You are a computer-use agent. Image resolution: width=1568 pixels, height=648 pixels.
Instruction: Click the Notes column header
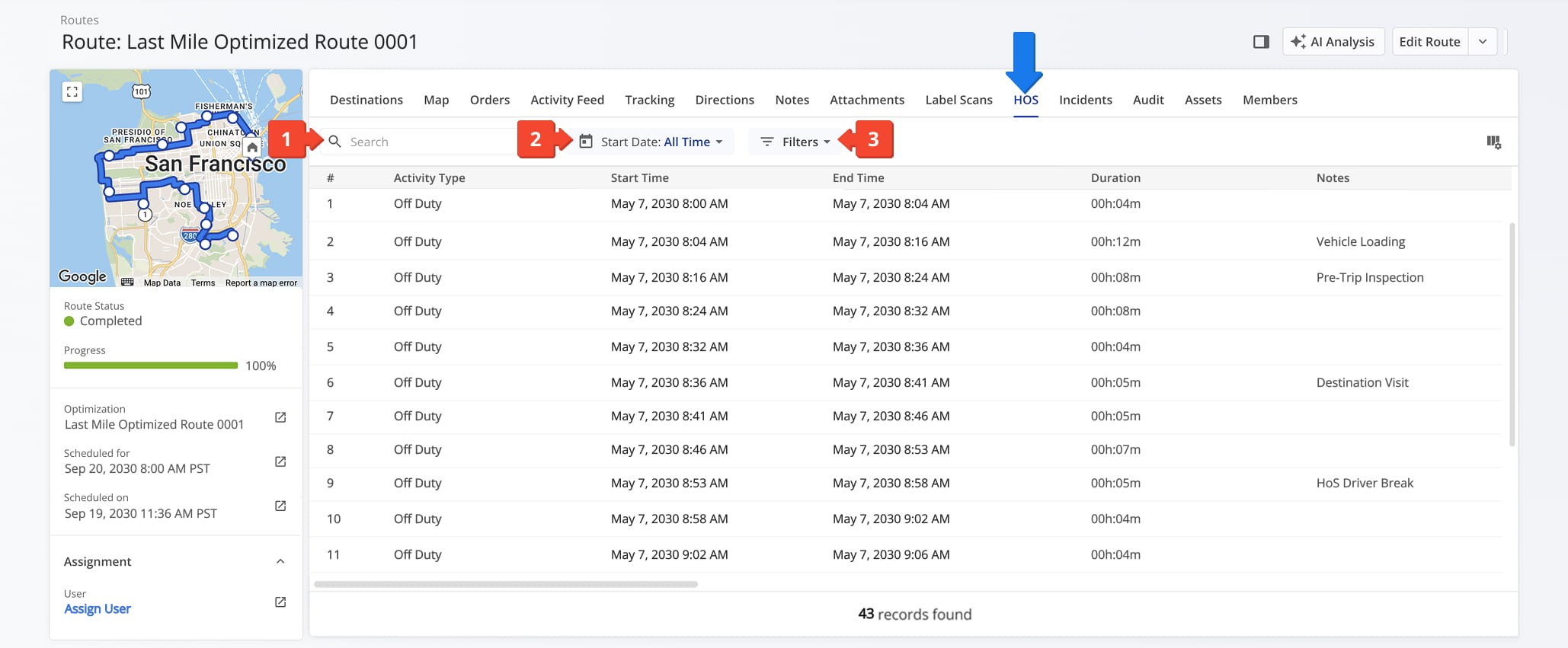pyautogui.click(x=1333, y=177)
